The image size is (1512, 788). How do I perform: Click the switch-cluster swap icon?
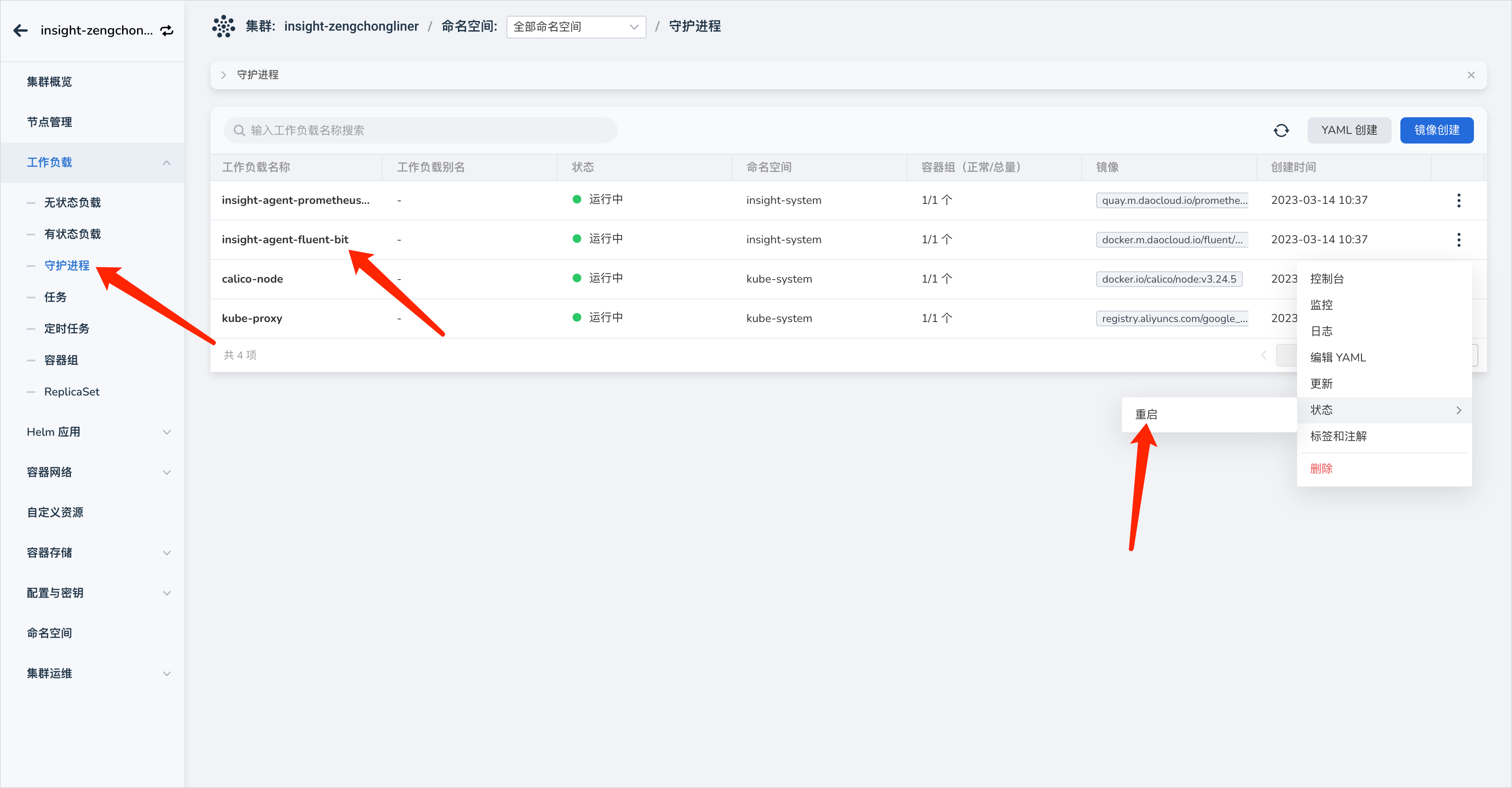[x=167, y=31]
